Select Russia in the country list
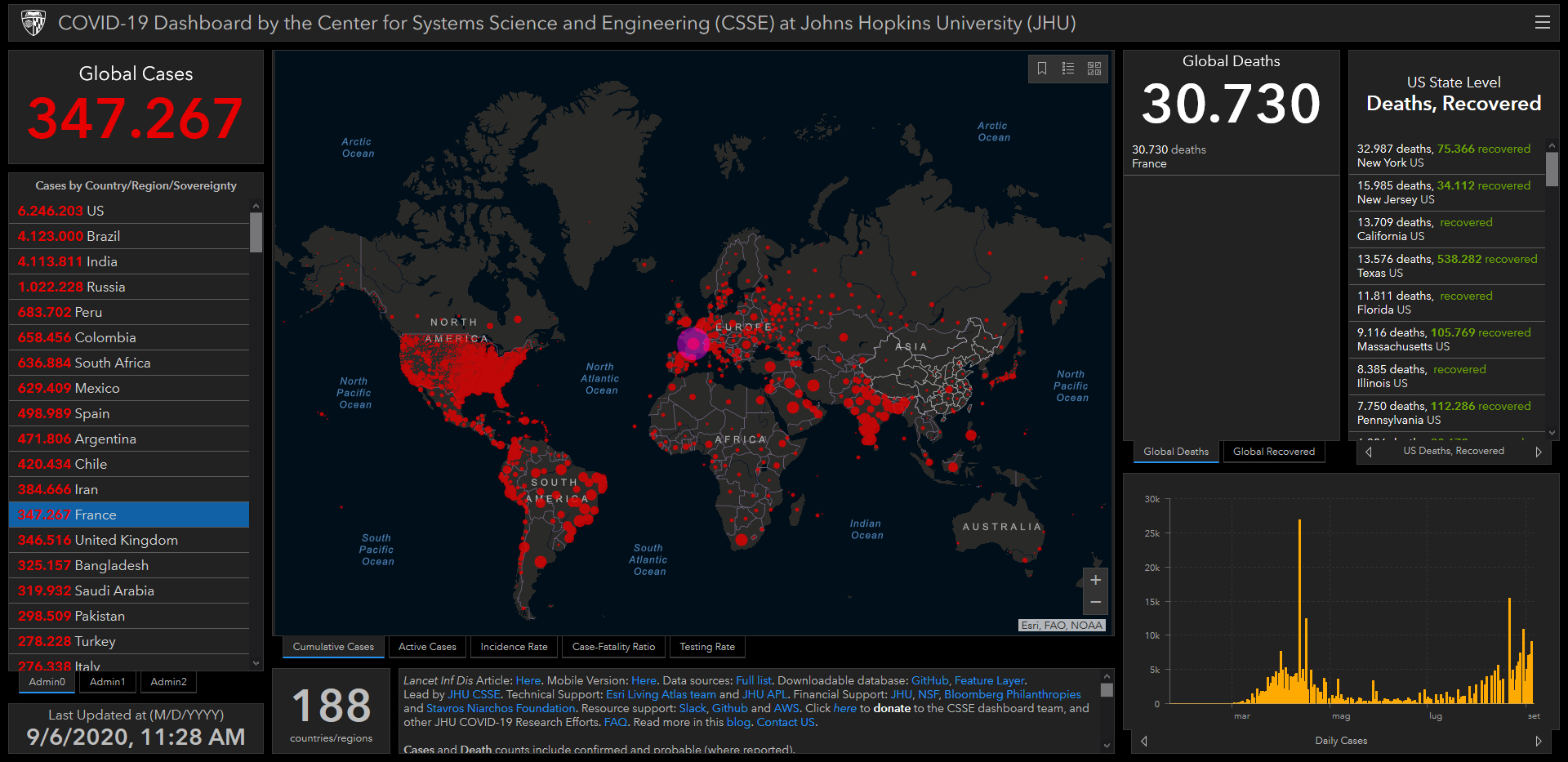This screenshot has width=1568, height=762. pyautogui.click(x=129, y=287)
